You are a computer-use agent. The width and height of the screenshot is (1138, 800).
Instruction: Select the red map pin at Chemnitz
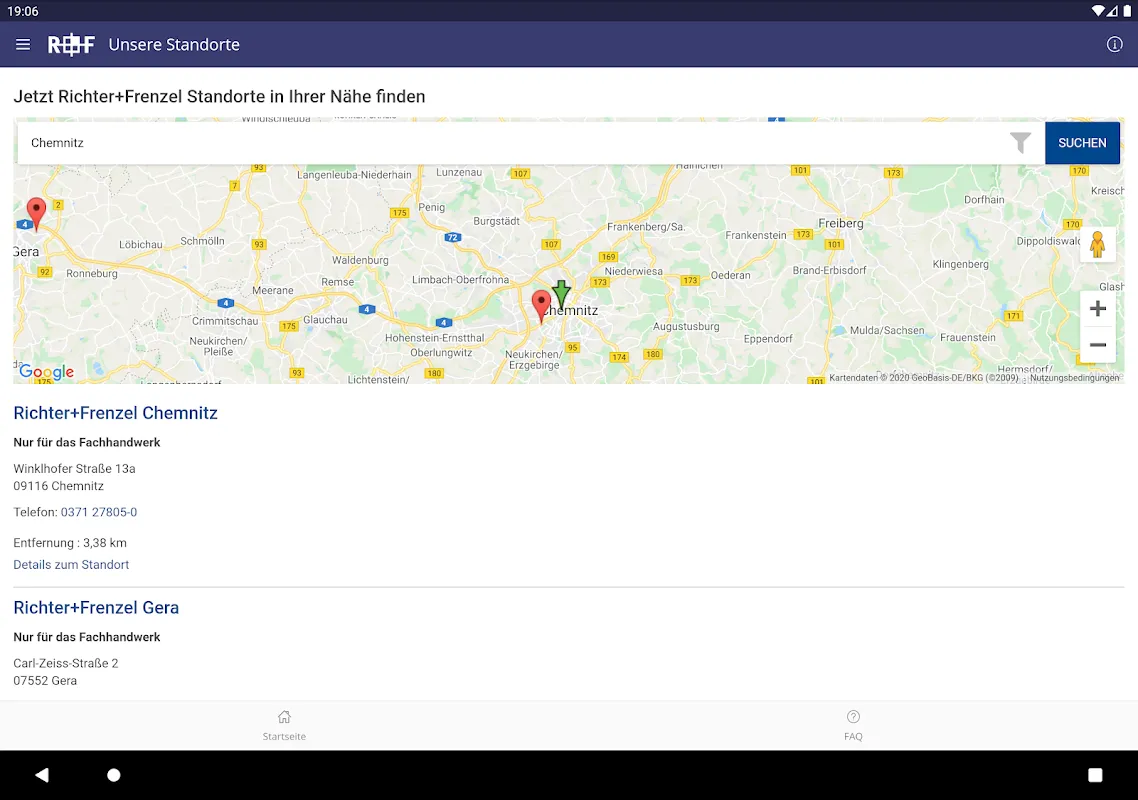click(x=541, y=306)
